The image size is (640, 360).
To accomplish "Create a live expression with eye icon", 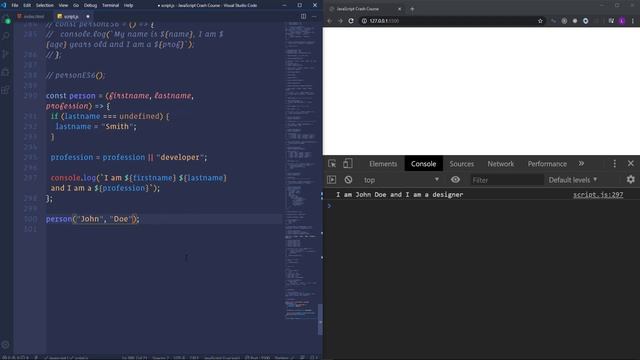I will tap(455, 180).
